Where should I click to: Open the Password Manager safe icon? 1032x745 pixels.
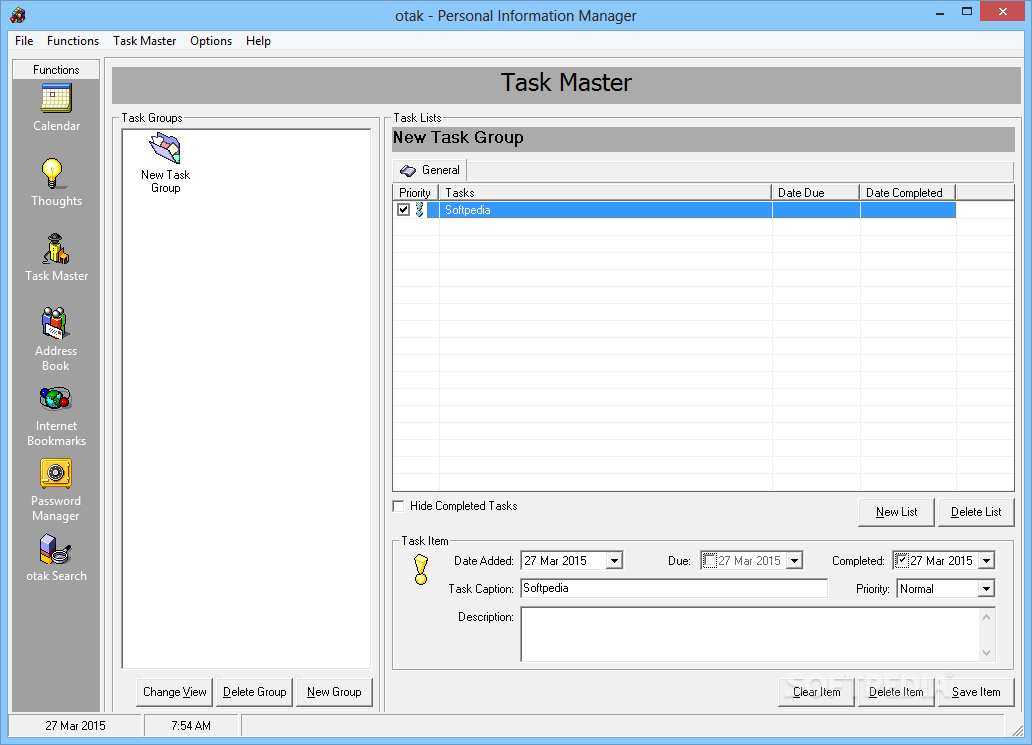point(56,473)
